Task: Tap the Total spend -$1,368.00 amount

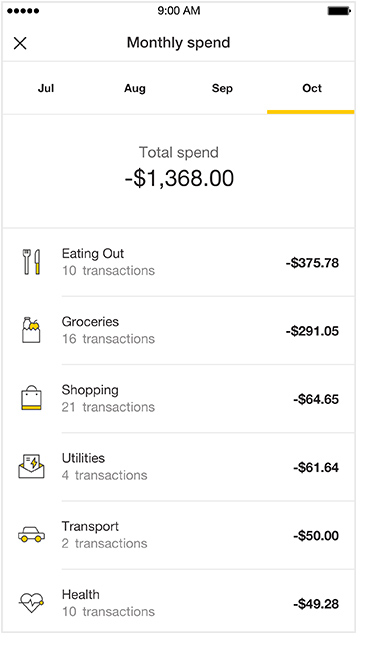Action: coord(179,178)
